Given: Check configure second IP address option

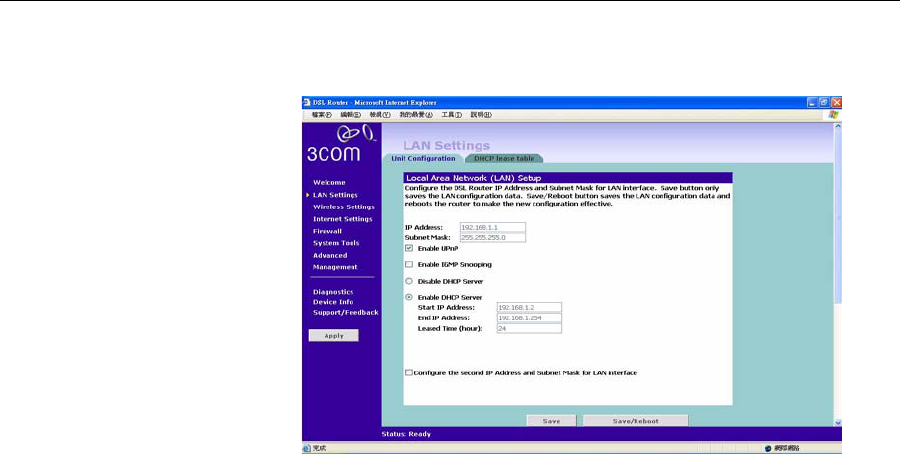Looking at the screenshot, I should click(409, 372).
